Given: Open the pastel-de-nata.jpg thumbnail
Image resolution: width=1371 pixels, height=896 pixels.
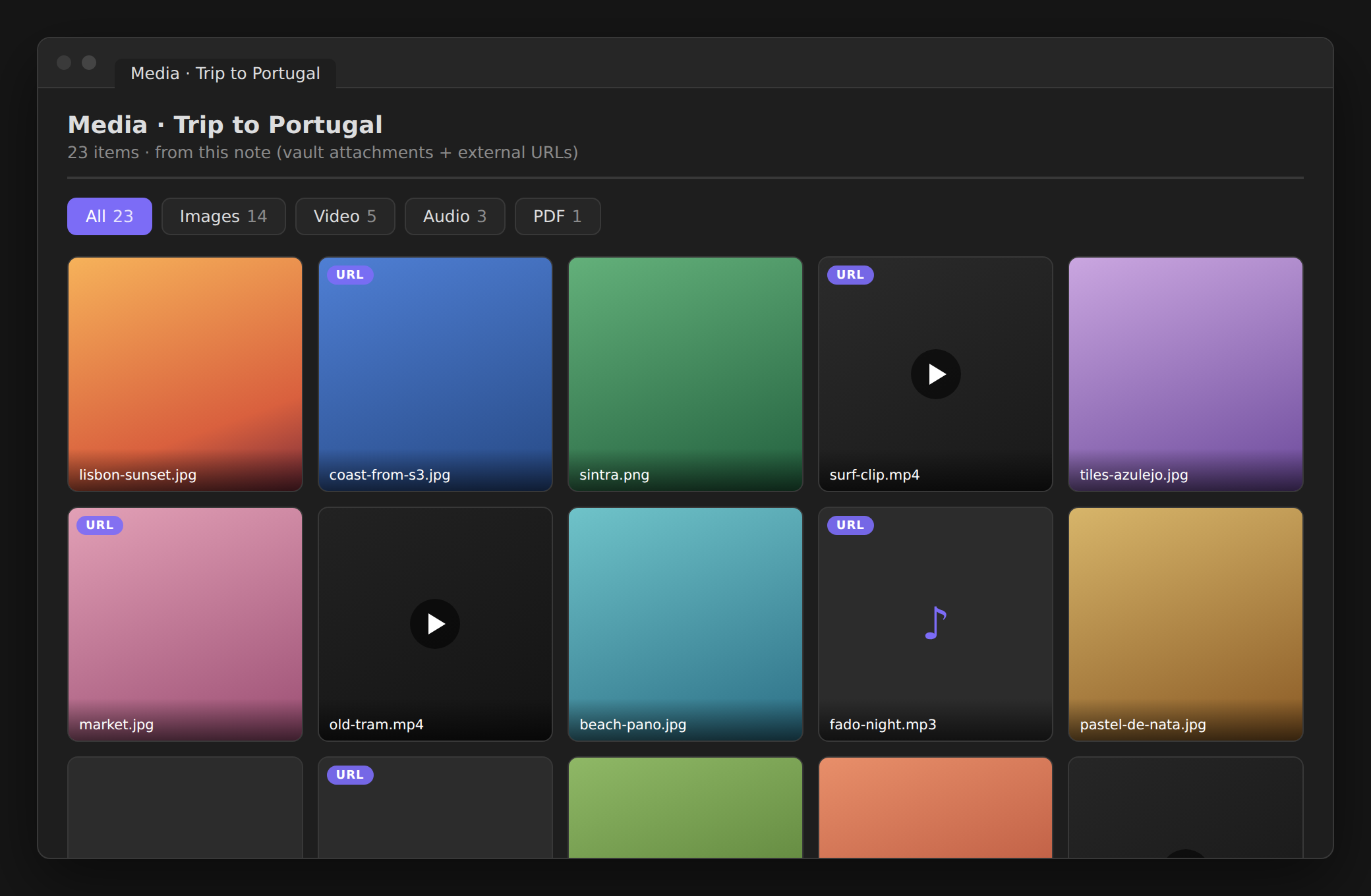Looking at the screenshot, I should click(1186, 624).
